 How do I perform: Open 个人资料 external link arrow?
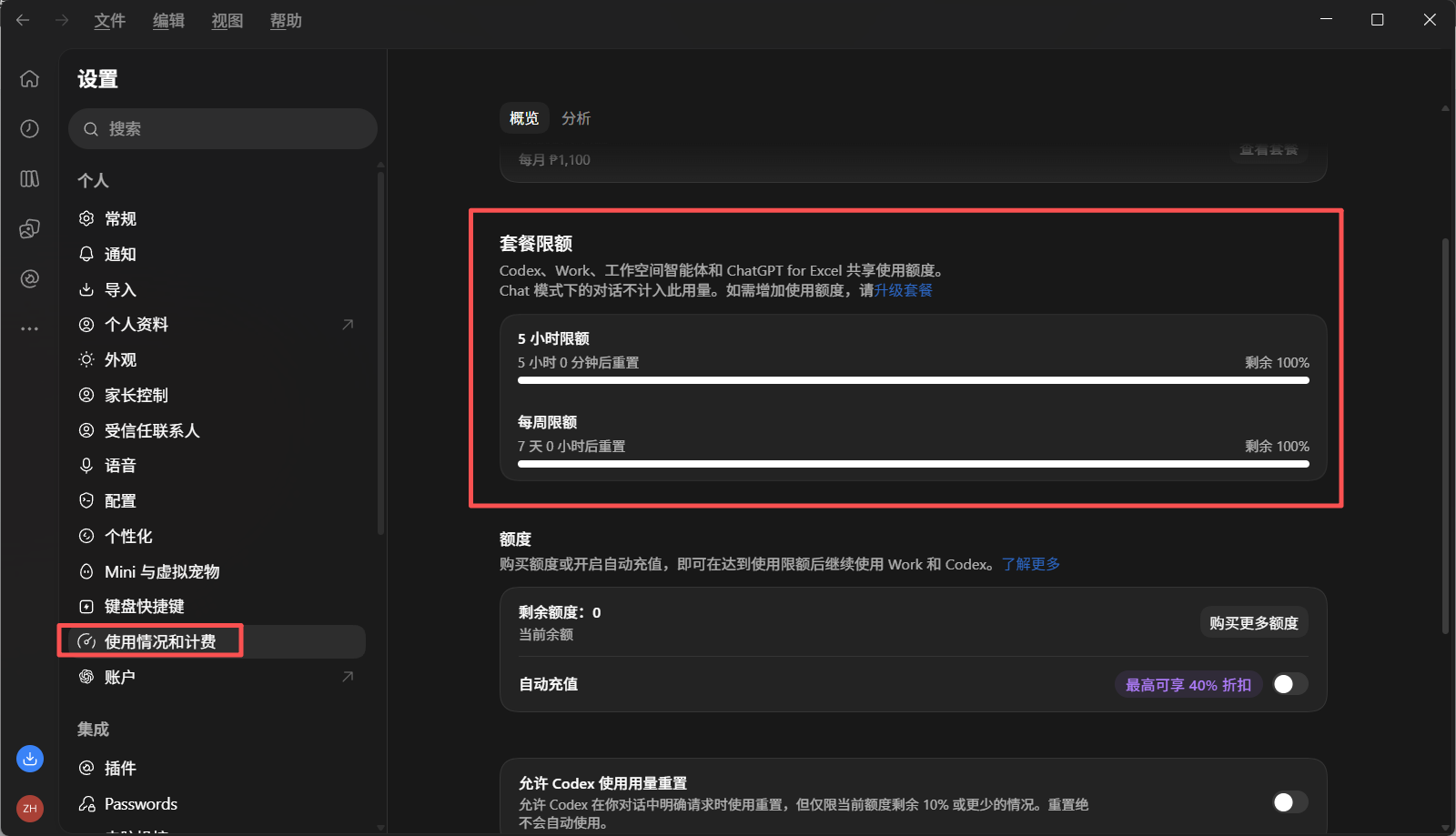[348, 324]
